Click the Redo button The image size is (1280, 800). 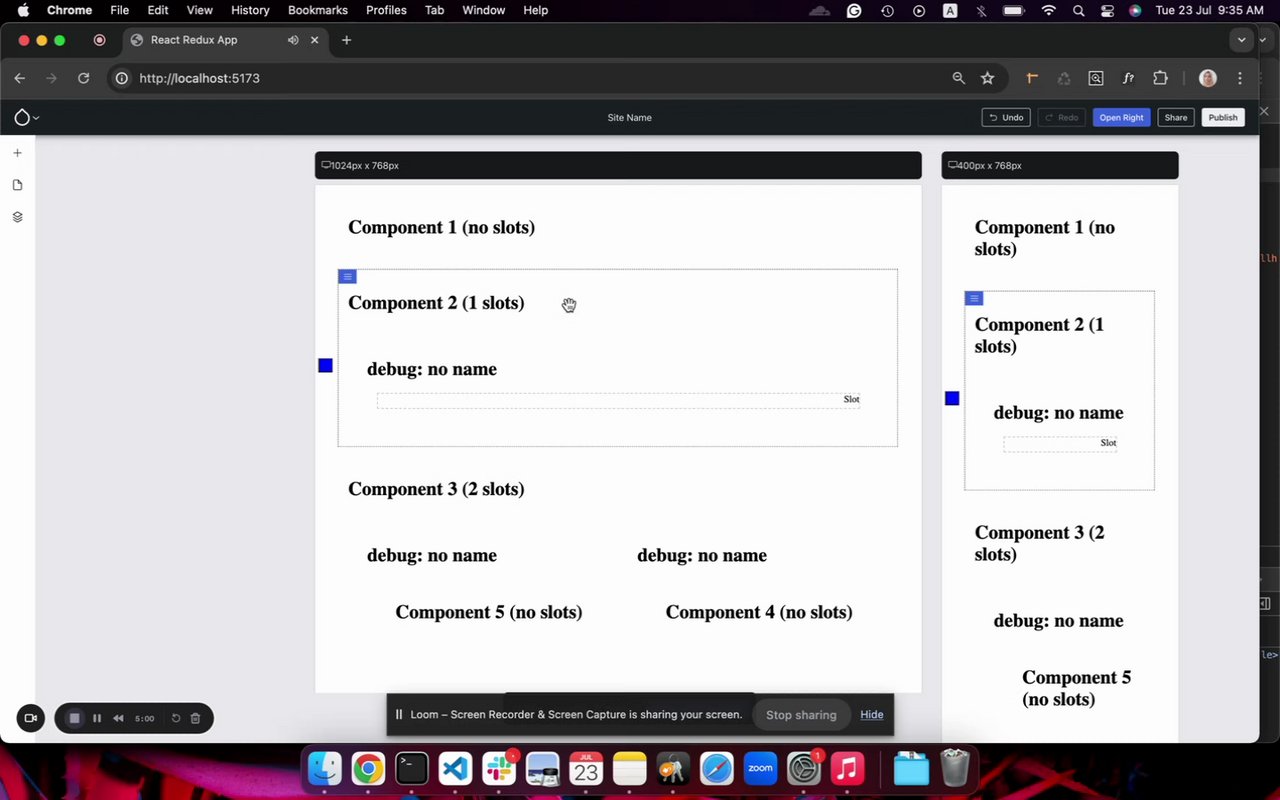click(1061, 118)
